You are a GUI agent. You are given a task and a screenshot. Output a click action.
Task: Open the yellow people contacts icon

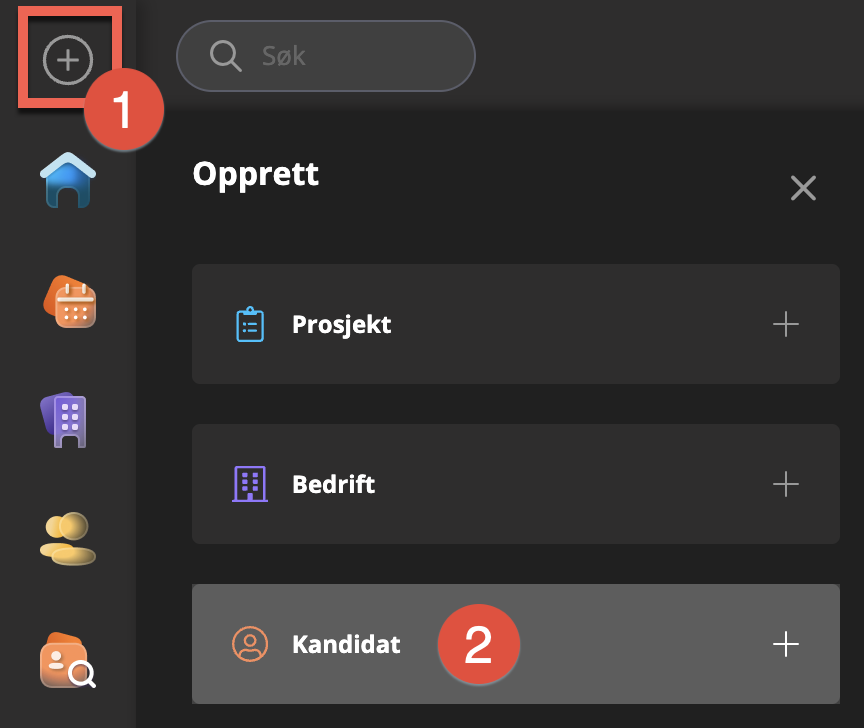coord(67,538)
